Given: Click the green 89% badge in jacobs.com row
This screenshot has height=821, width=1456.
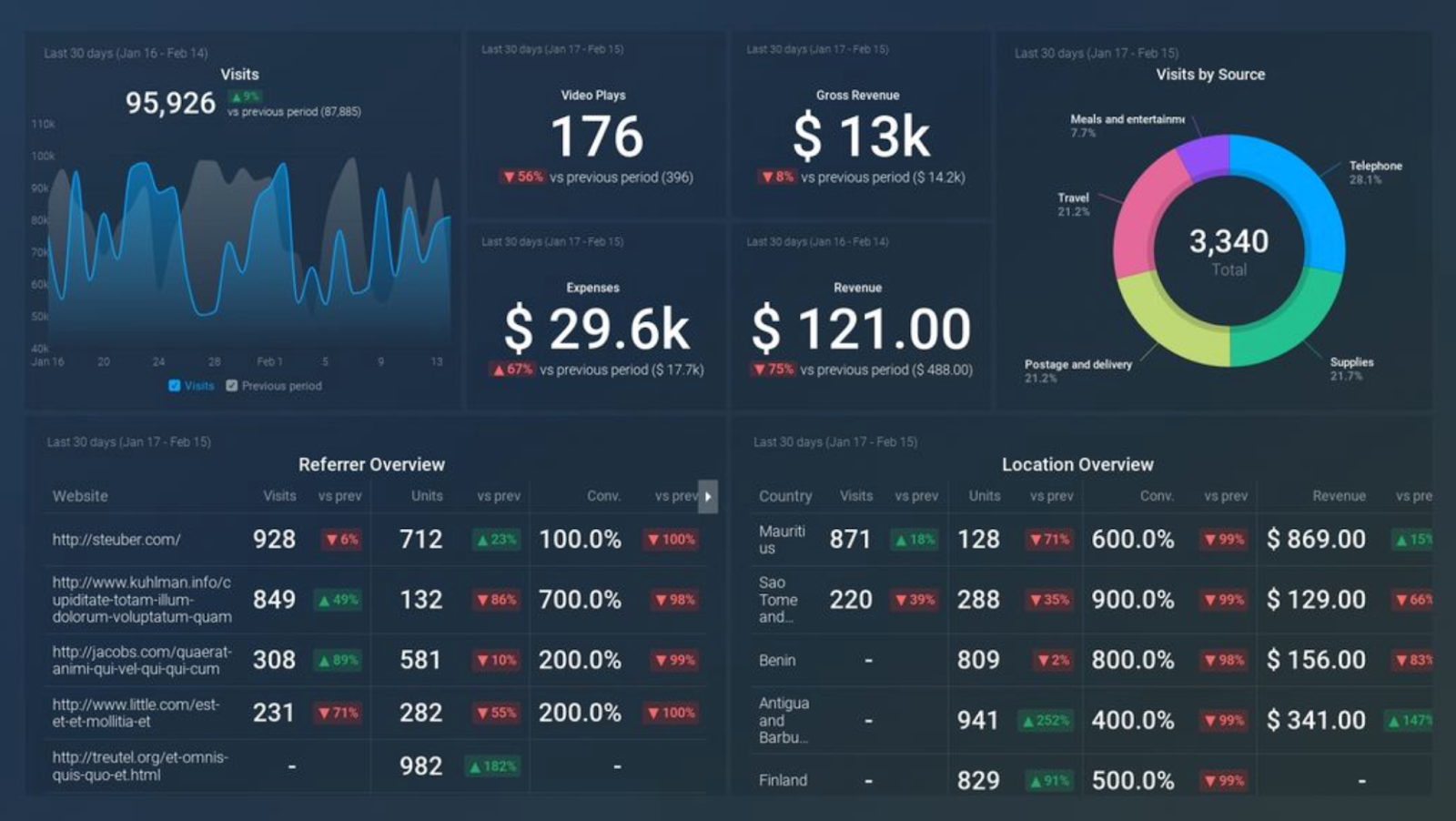Looking at the screenshot, I should pos(337,661).
